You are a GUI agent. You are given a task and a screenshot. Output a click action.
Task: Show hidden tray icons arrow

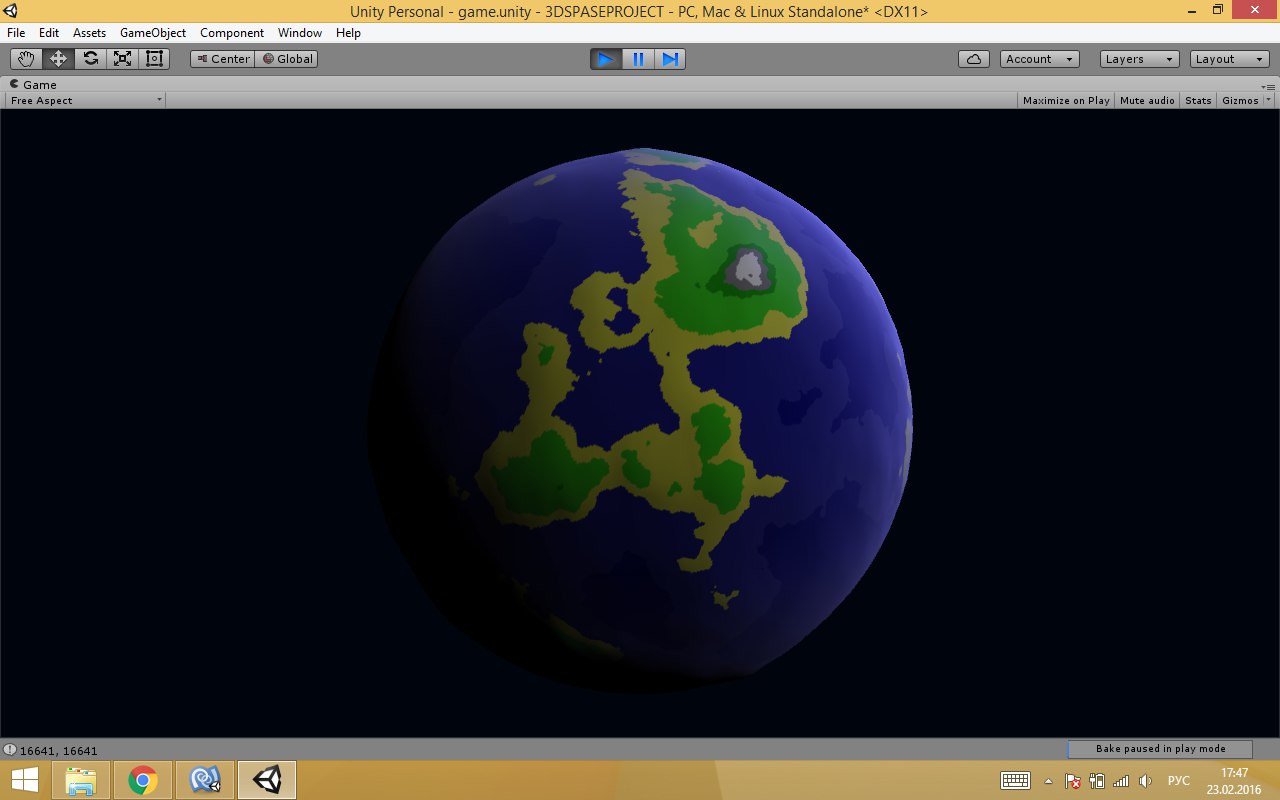(1048, 781)
